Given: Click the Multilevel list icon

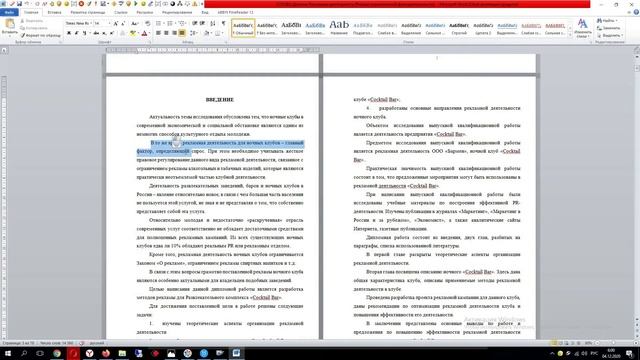Looking at the screenshot, I should pyautogui.click(x=182, y=24).
